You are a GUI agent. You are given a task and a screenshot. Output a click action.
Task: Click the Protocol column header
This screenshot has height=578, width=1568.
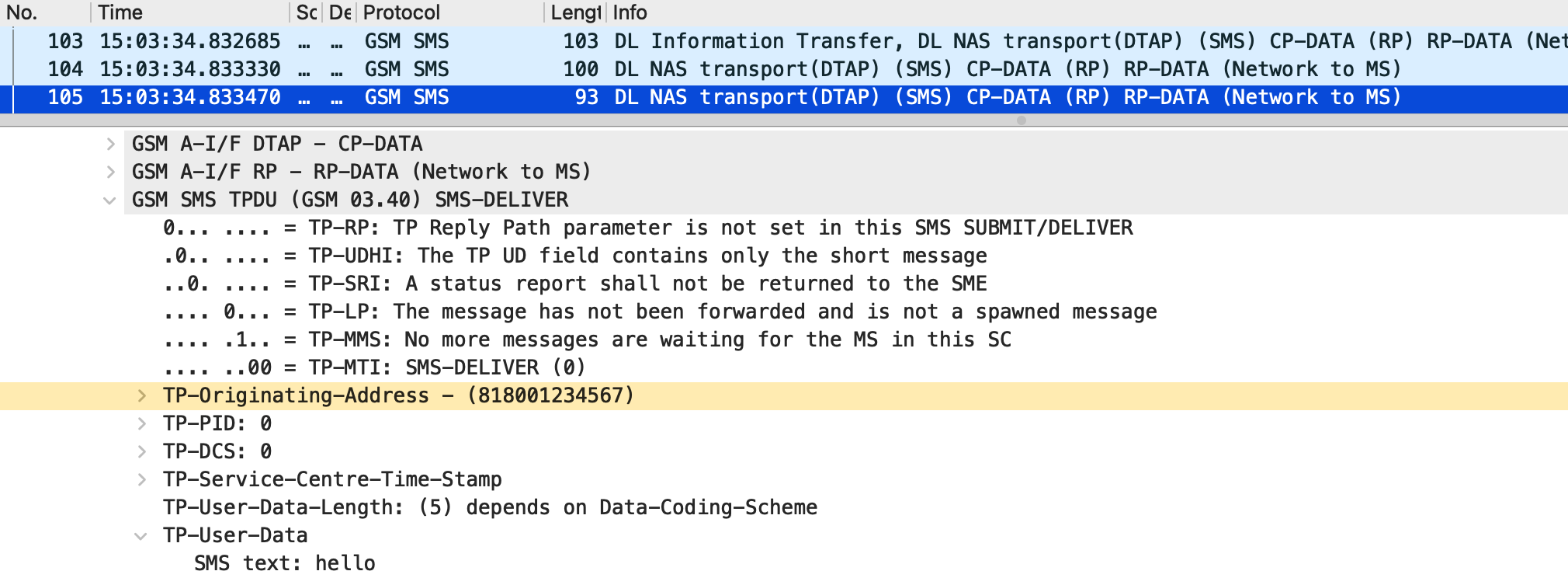point(401,12)
